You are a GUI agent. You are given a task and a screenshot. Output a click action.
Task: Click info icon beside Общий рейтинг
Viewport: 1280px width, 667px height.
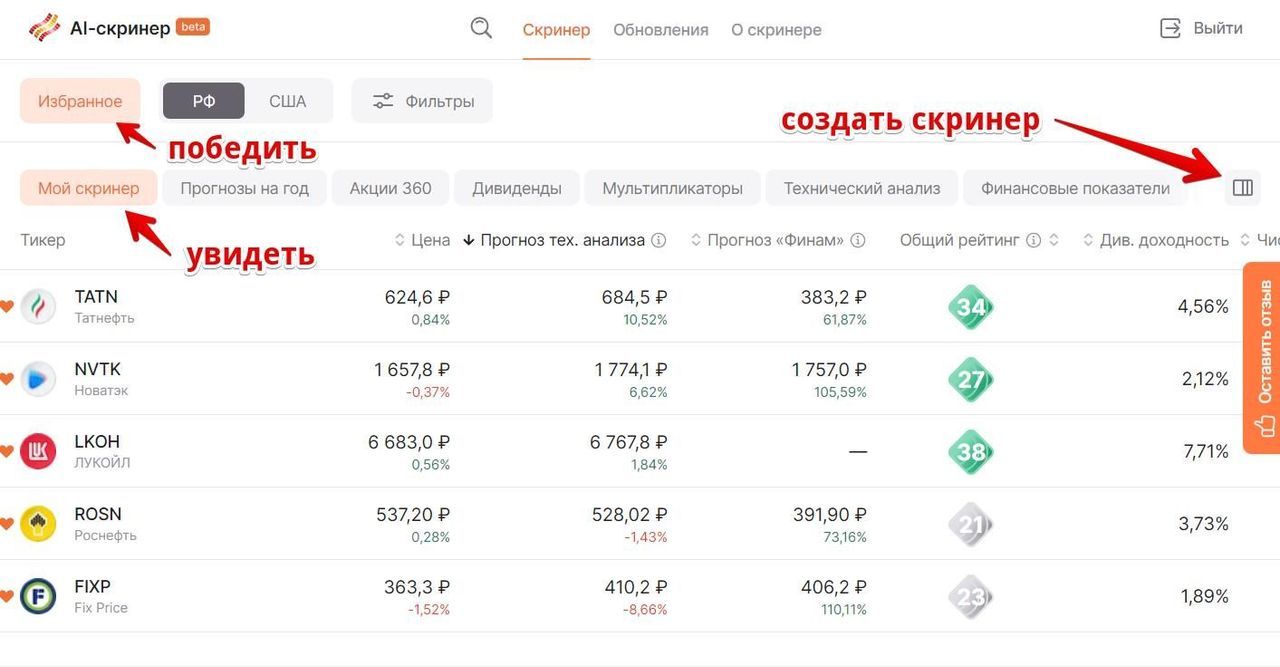tap(1034, 240)
